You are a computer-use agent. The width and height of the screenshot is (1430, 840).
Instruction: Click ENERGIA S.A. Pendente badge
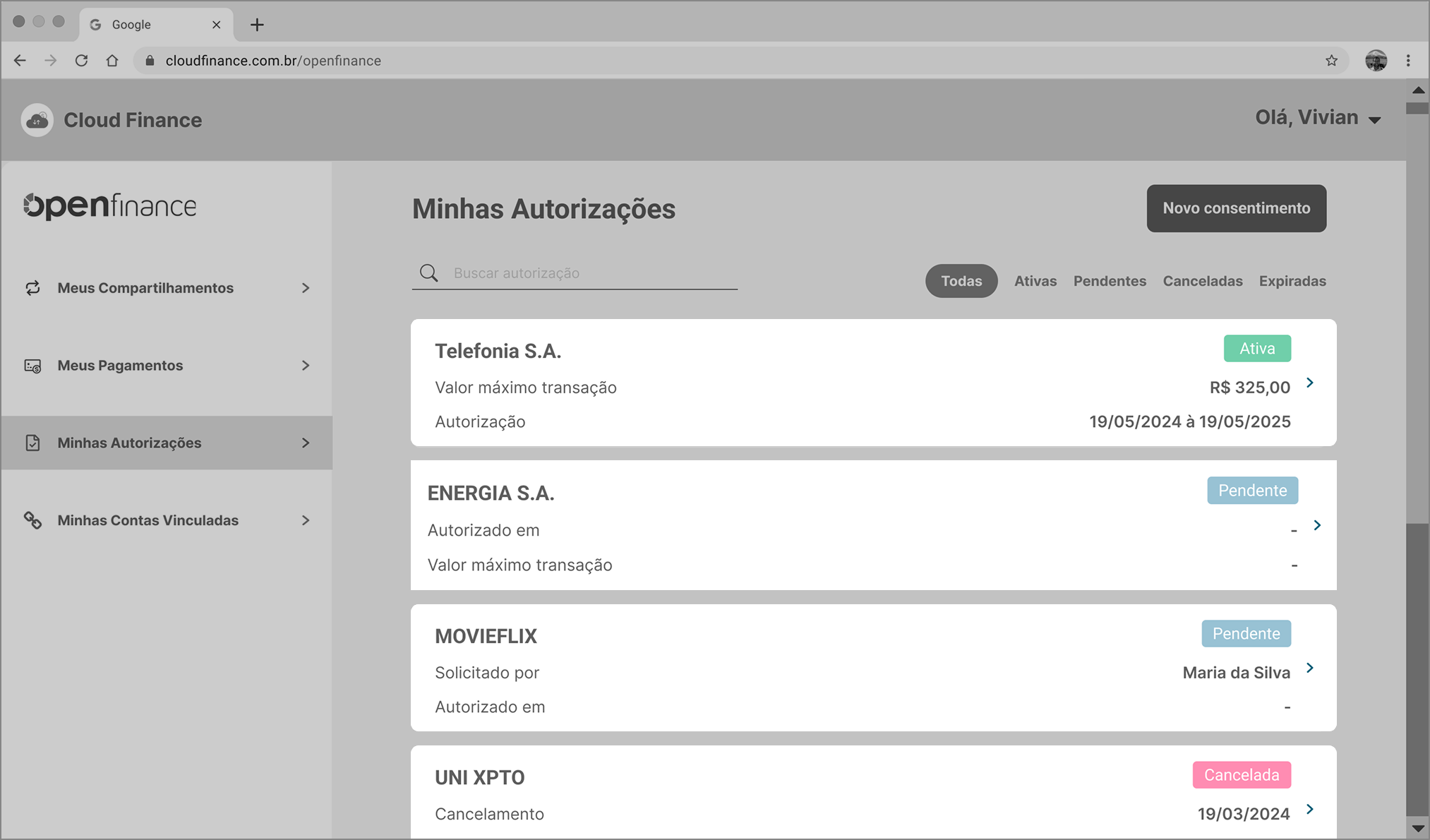[1252, 491]
